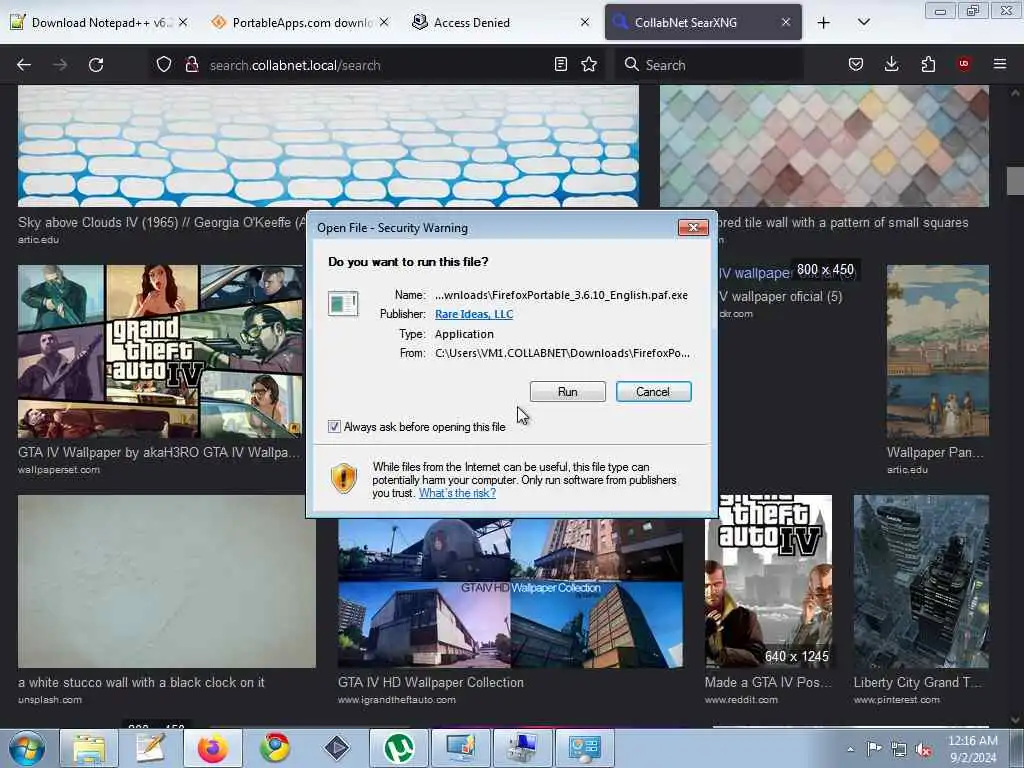Open the Control Panel taskbar icon
This screenshot has height=768, width=1024.
pyautogui.click(x=584, y=748)
